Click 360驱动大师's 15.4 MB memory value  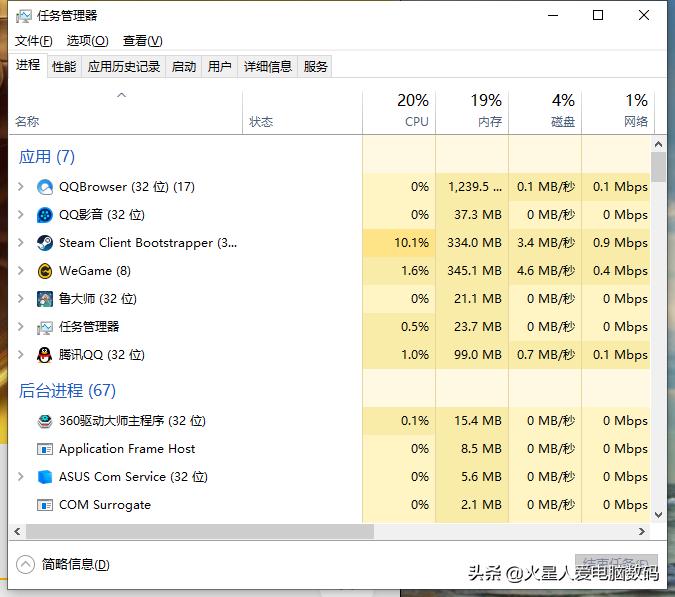[x=478, y=421]
